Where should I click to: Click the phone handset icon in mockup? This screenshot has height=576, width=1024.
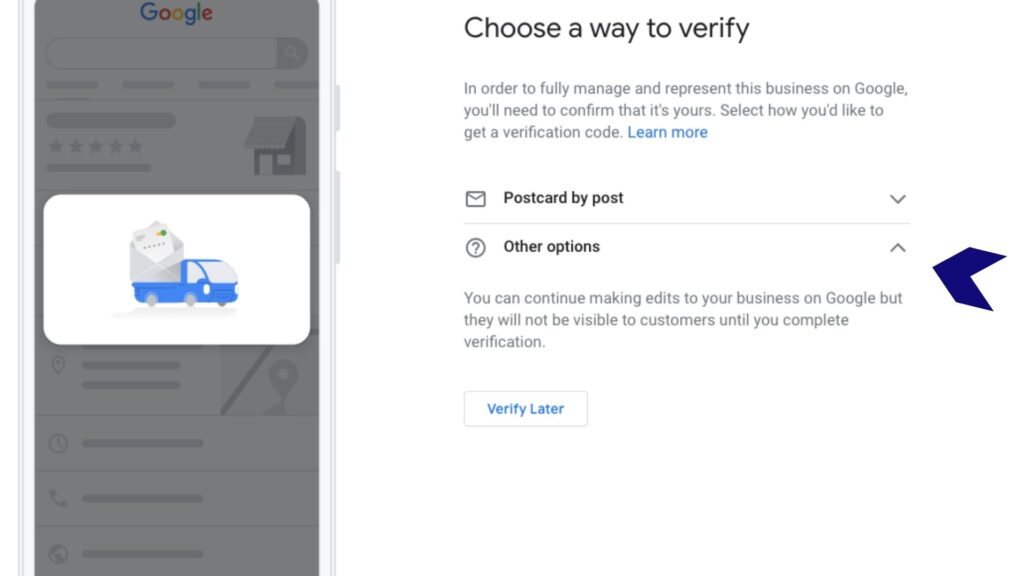point(58,498)
